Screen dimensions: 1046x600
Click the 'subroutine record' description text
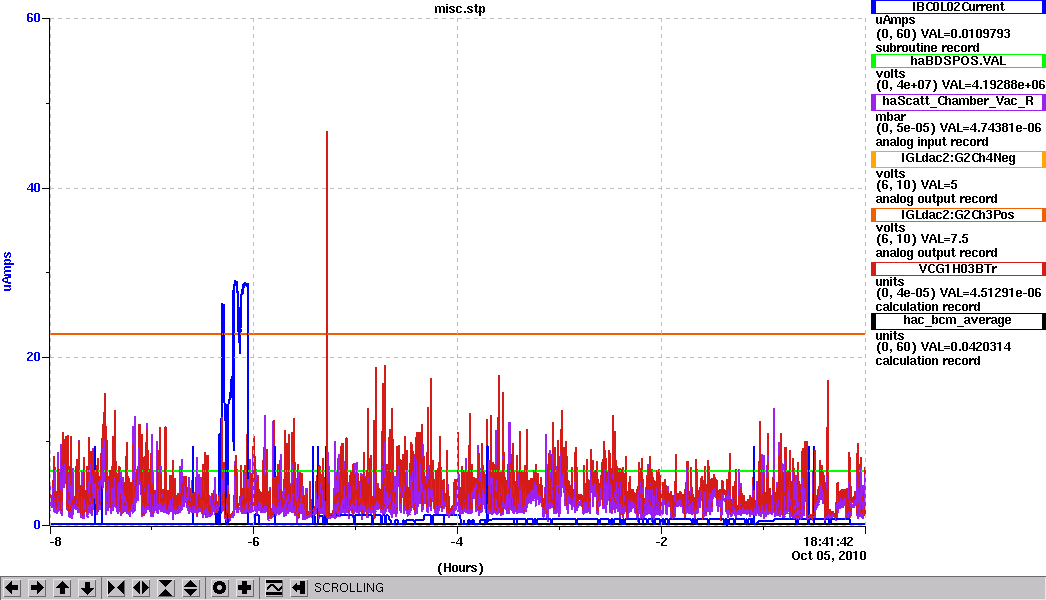(927, 47)
